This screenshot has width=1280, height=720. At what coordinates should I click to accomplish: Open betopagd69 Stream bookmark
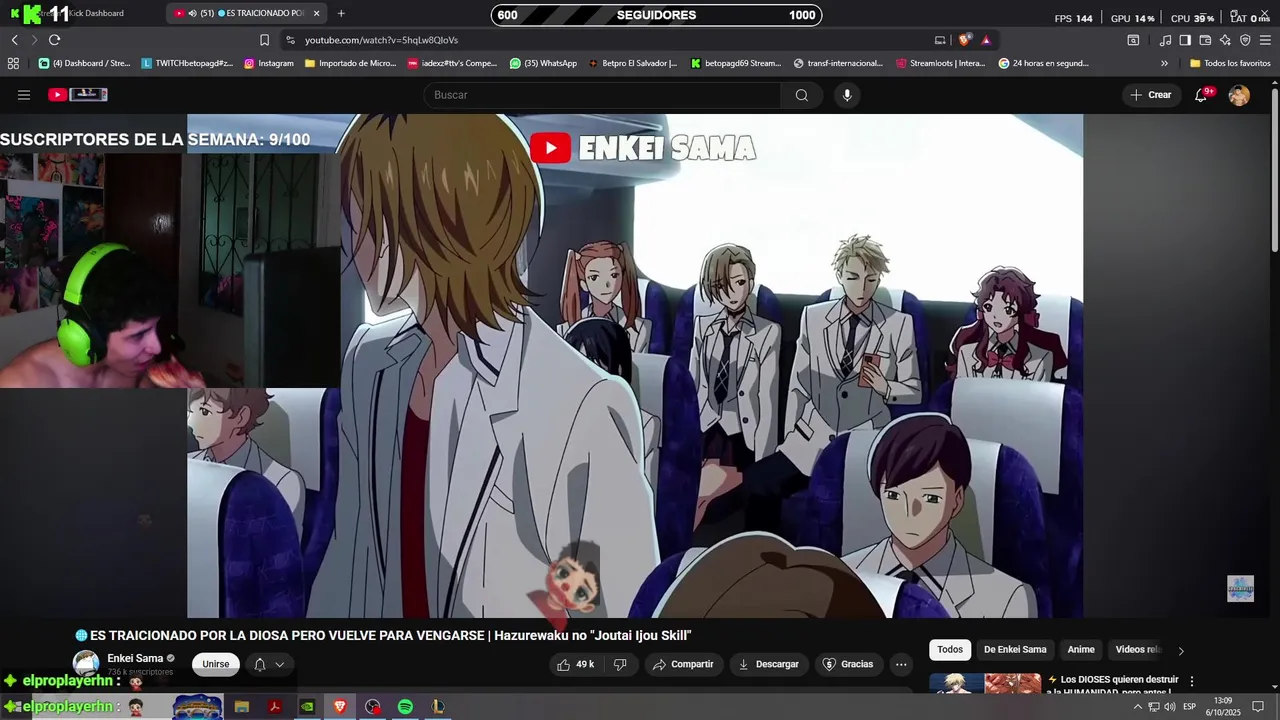coord(736,63)
